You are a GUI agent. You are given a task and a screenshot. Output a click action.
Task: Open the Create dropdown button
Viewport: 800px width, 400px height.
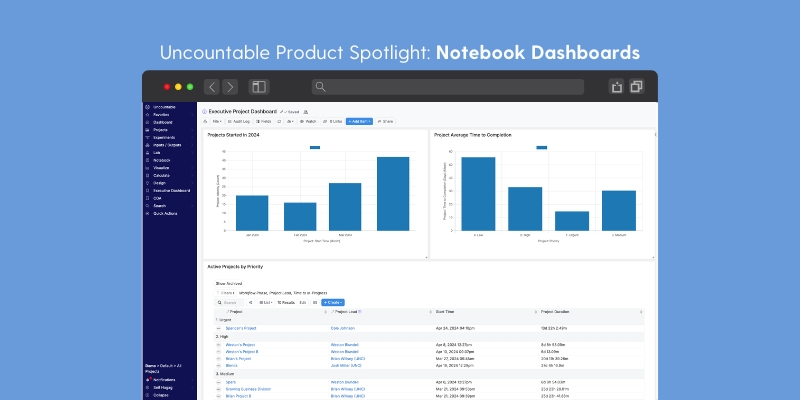(x=333, y=303)
